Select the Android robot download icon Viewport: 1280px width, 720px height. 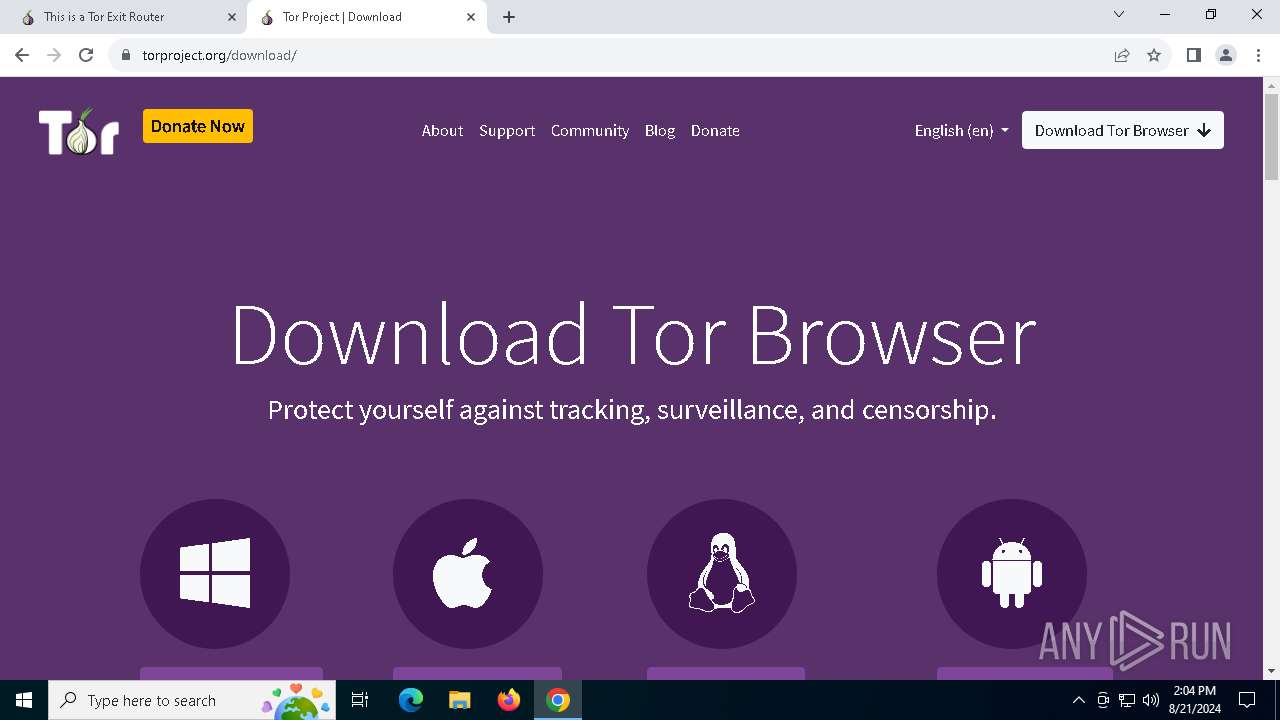point(1012,574)
